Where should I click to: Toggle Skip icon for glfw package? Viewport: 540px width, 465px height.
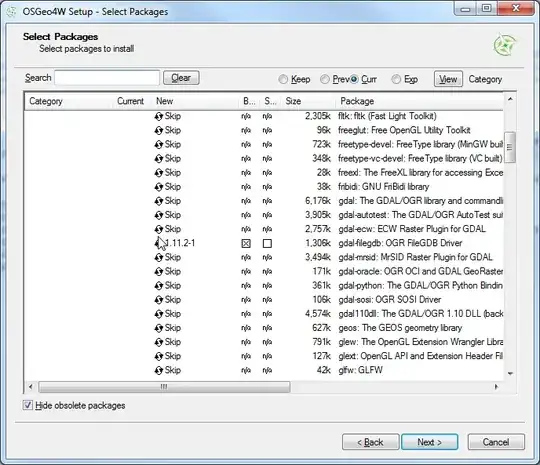click(158, 371)
